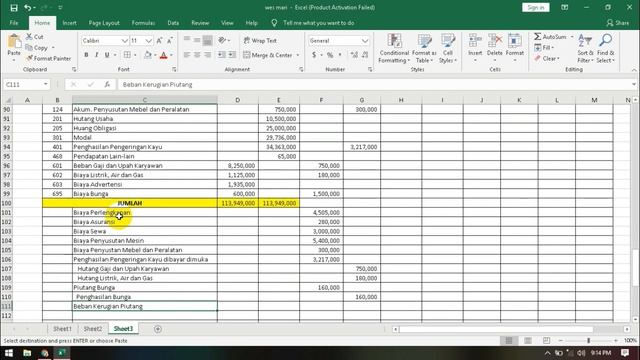Open the Conditional Formatting dropdown

[394, 49]
